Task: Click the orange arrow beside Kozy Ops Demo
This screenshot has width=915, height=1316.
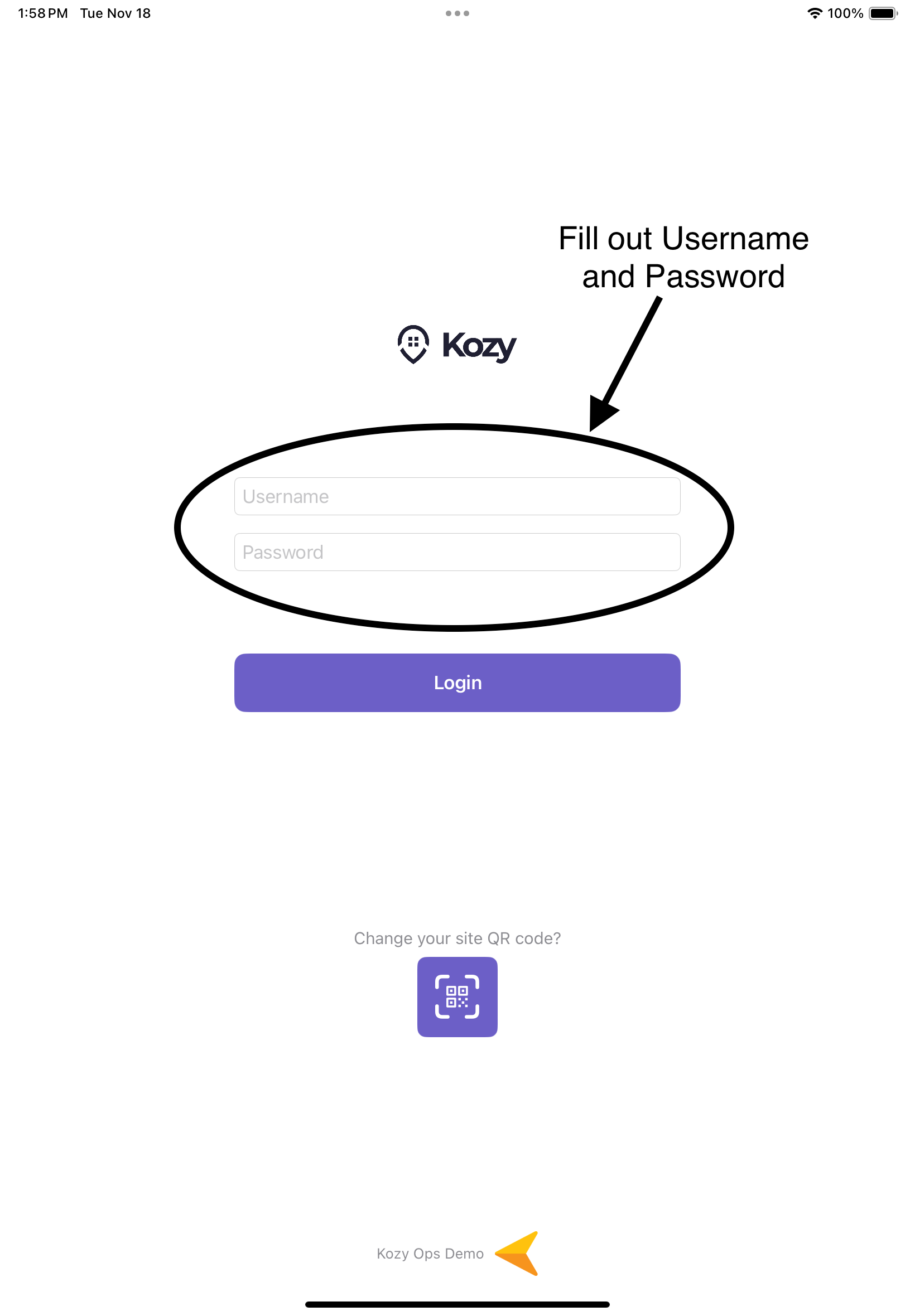Action: coord(517,1253)
